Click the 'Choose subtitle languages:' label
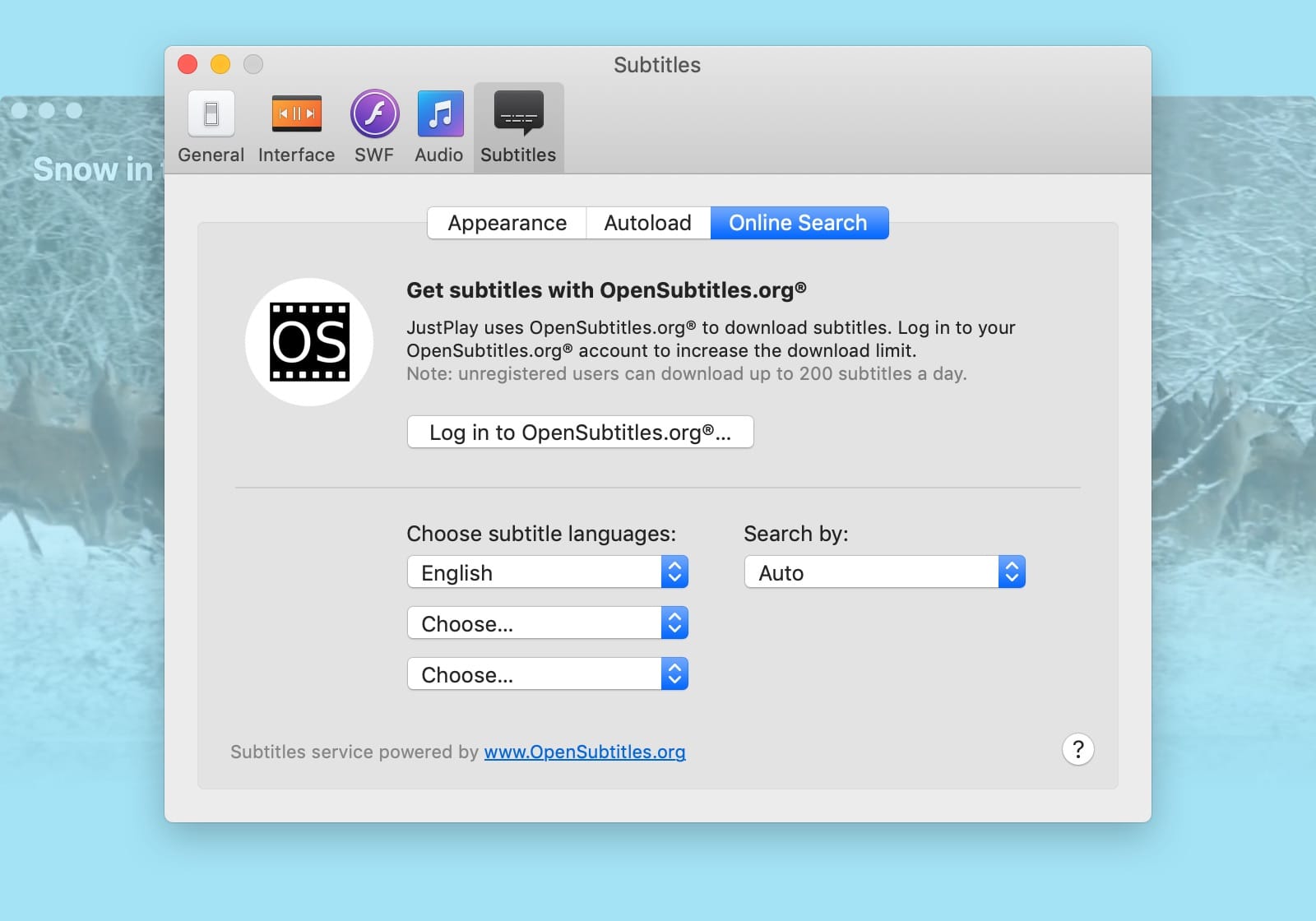Image resolution: width=1316 pixels, height=921 pixels. [x=541, y=534]
